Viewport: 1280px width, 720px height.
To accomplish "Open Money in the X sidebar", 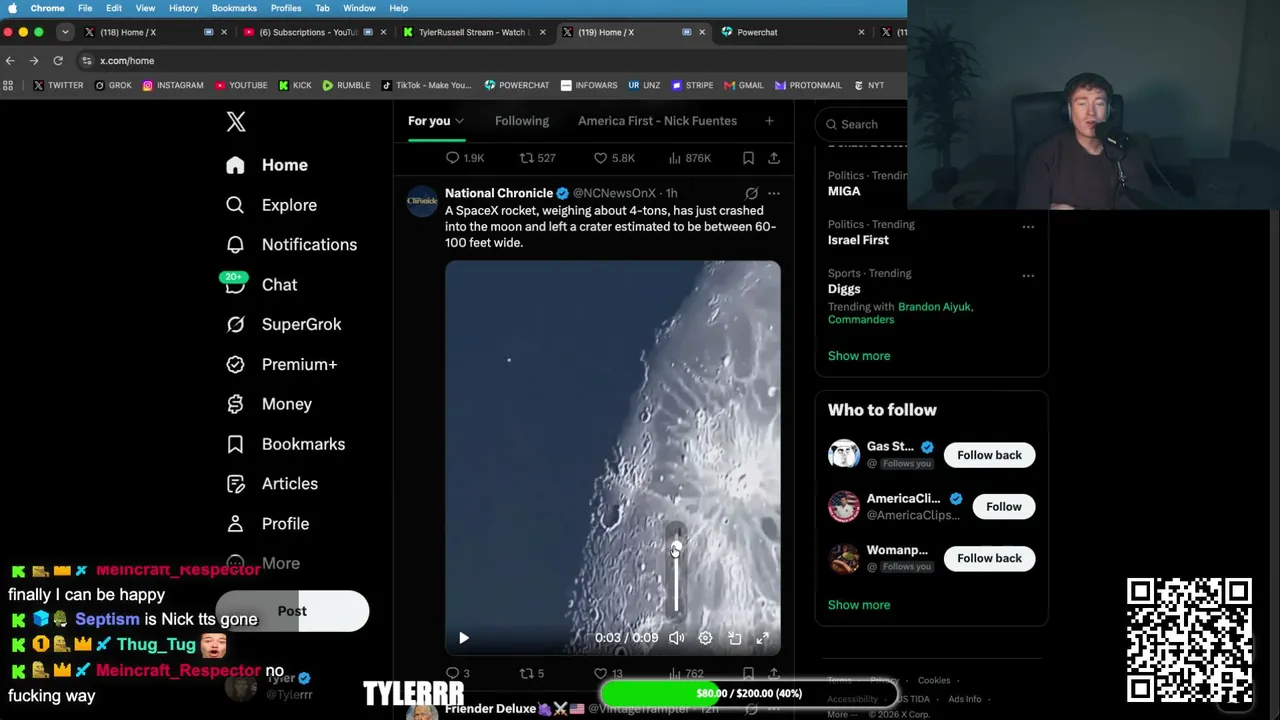I will tap(269, 404).
